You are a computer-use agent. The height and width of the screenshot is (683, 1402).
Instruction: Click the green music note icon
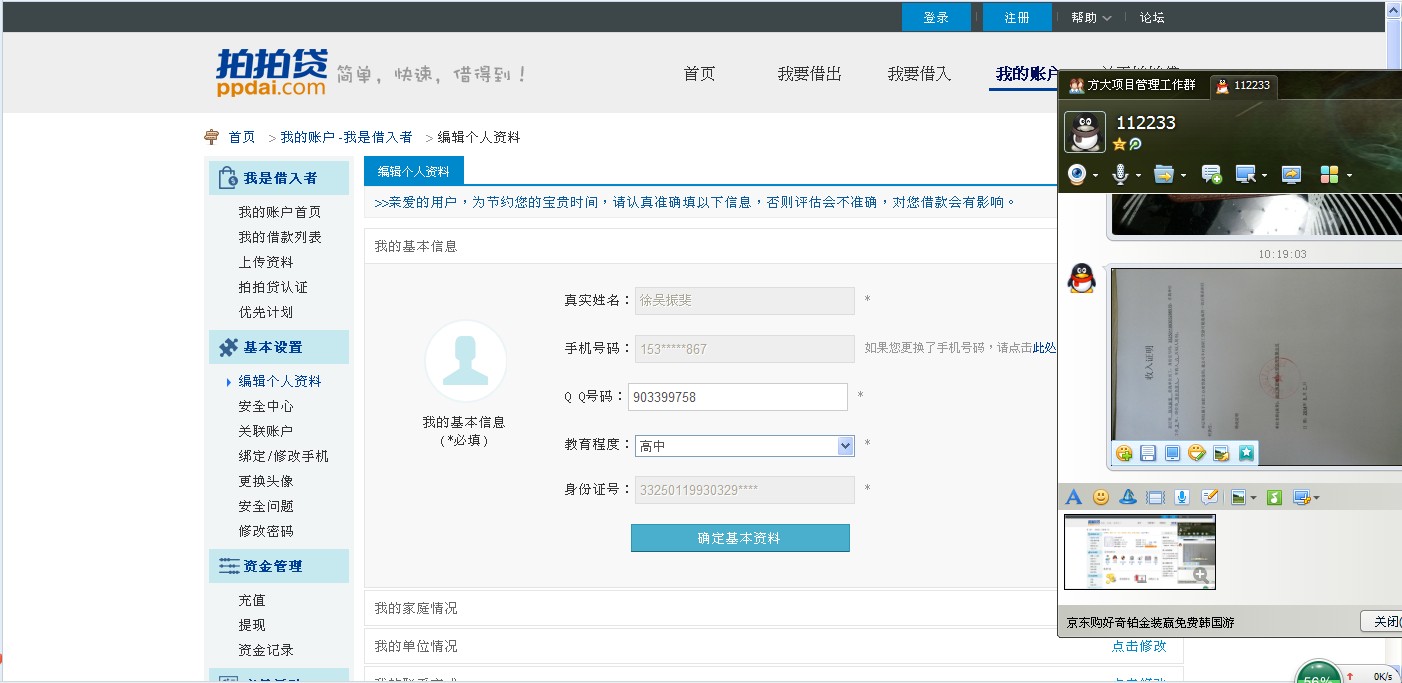pyautogui.click(x=1274, y=497)
